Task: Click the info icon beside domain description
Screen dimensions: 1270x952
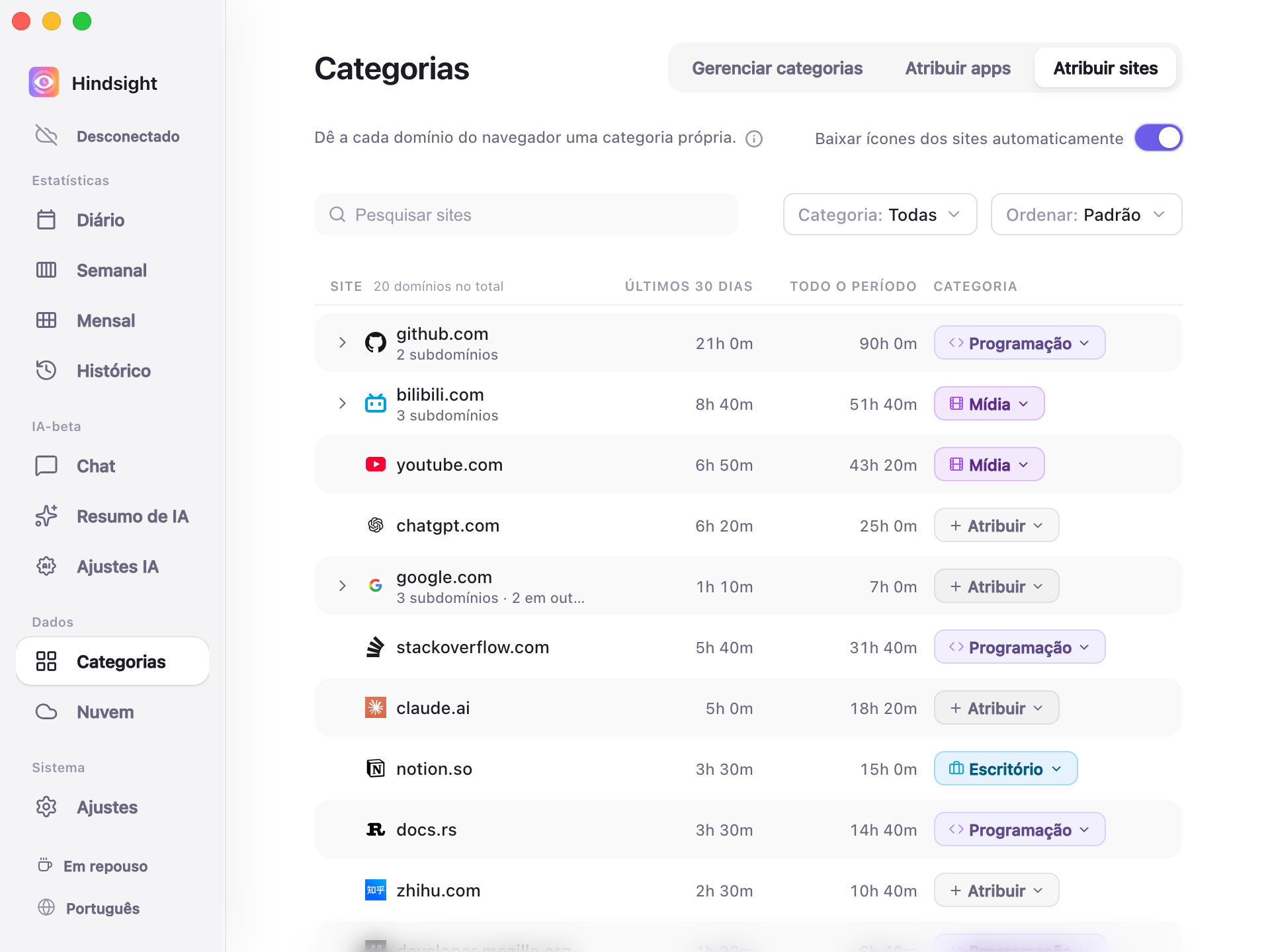Action: coord(754,139)
